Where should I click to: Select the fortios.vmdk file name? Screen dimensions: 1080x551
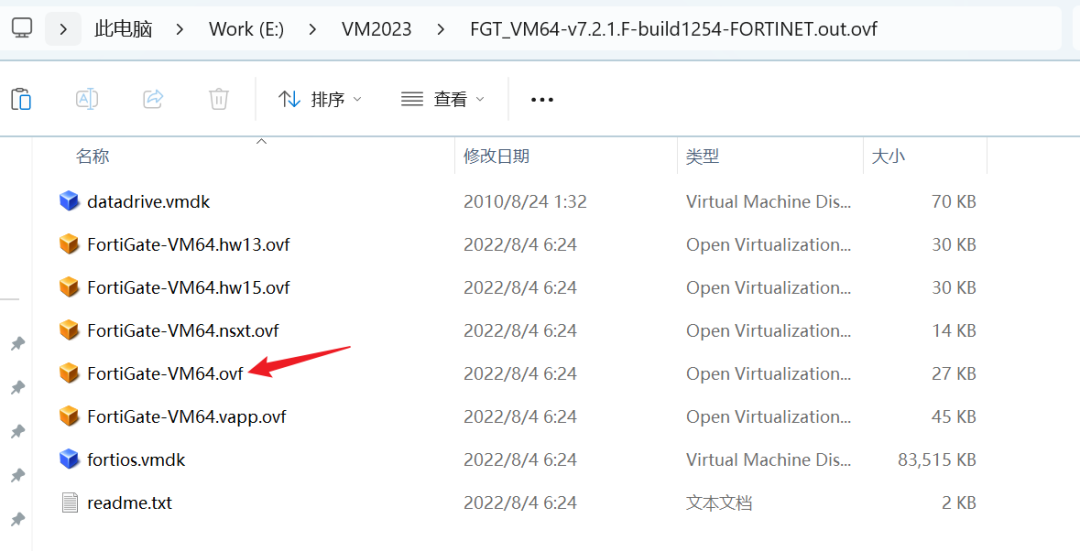[136, 459]
